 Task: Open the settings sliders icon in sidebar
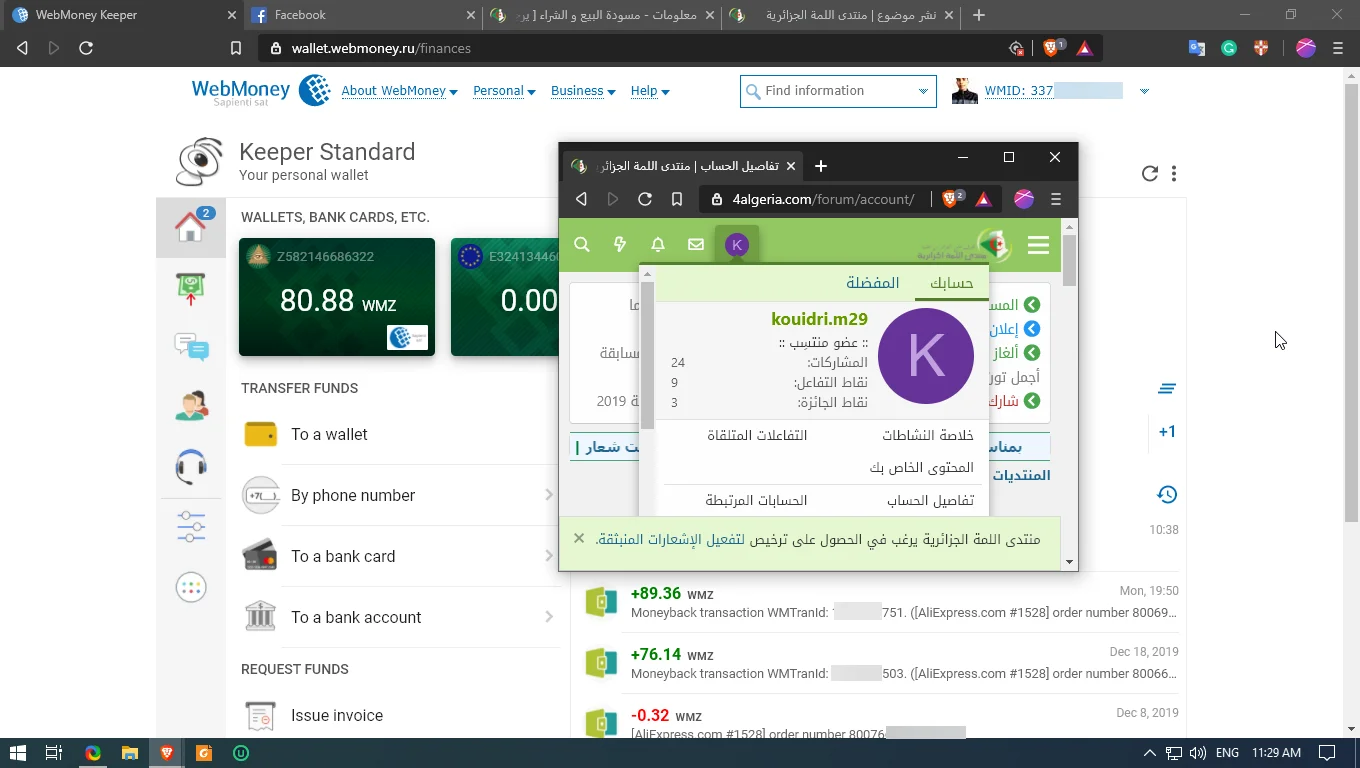[x=191, y=526]
